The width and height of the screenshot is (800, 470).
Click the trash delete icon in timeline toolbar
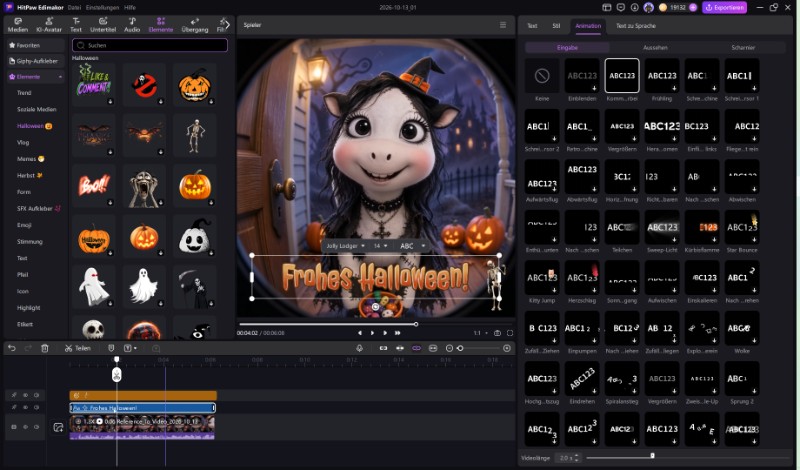tap(45, 348)
